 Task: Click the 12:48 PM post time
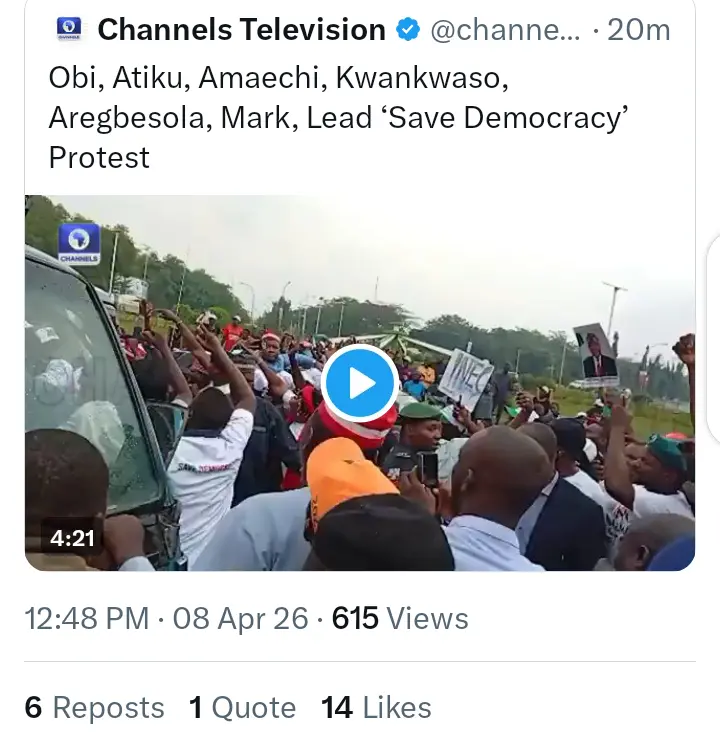(x=86, y=618)
